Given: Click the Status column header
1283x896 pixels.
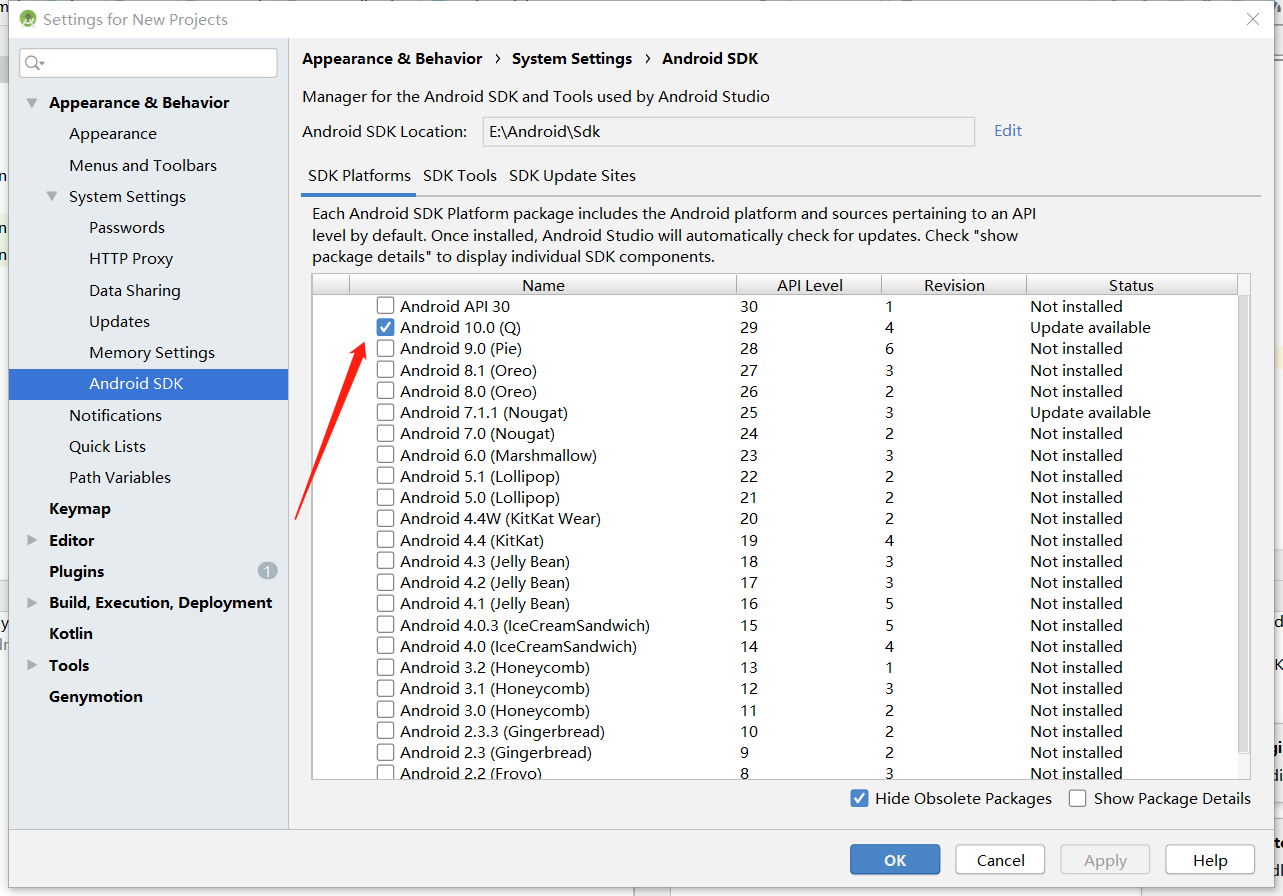Looking at the screenshot, I should point(1131,285).
